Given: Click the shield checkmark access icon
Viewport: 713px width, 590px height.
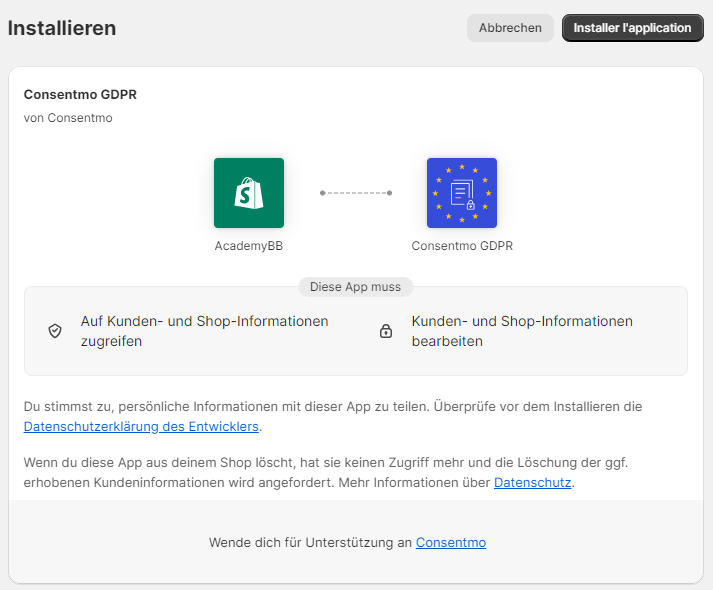Looking at the screenshot, I should [x=55, y=331].
